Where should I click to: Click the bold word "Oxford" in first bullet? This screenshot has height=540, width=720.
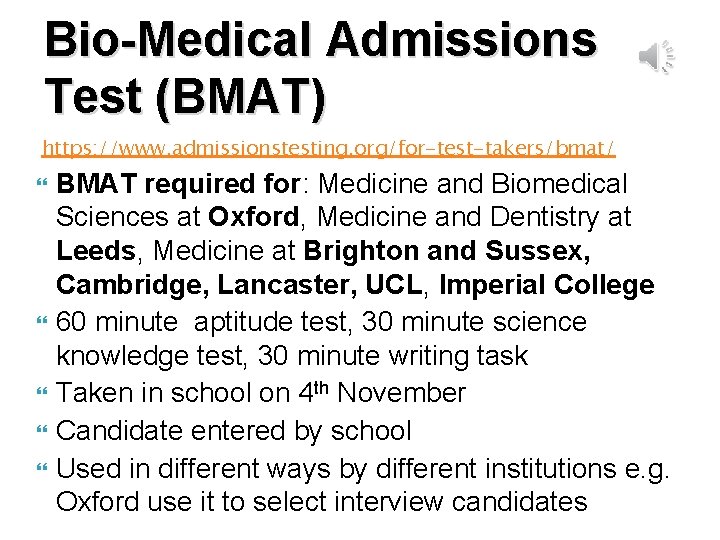click(254, 218)
